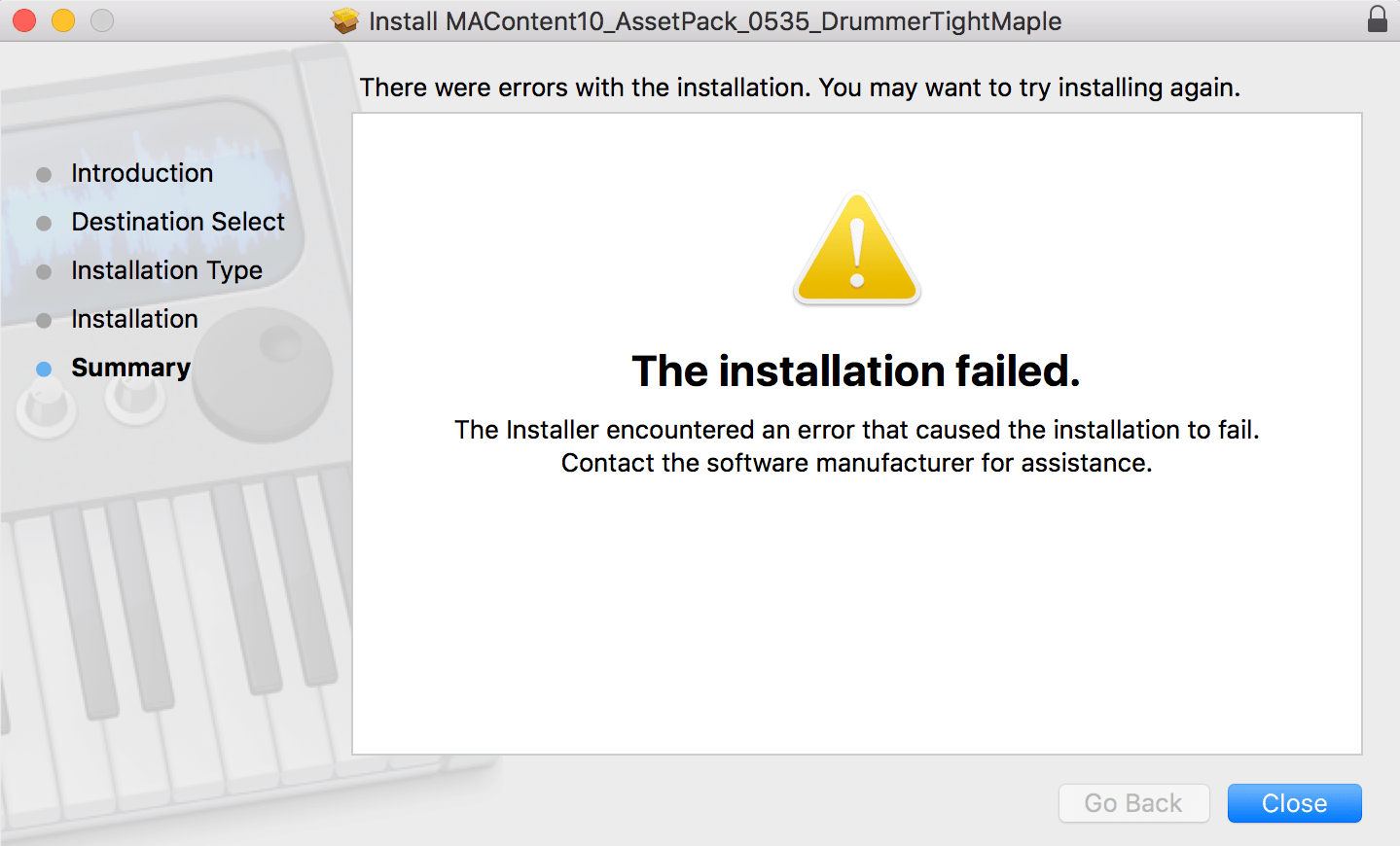
Task: Click the installer package icon in title bar
Action: tap(345, 20)
